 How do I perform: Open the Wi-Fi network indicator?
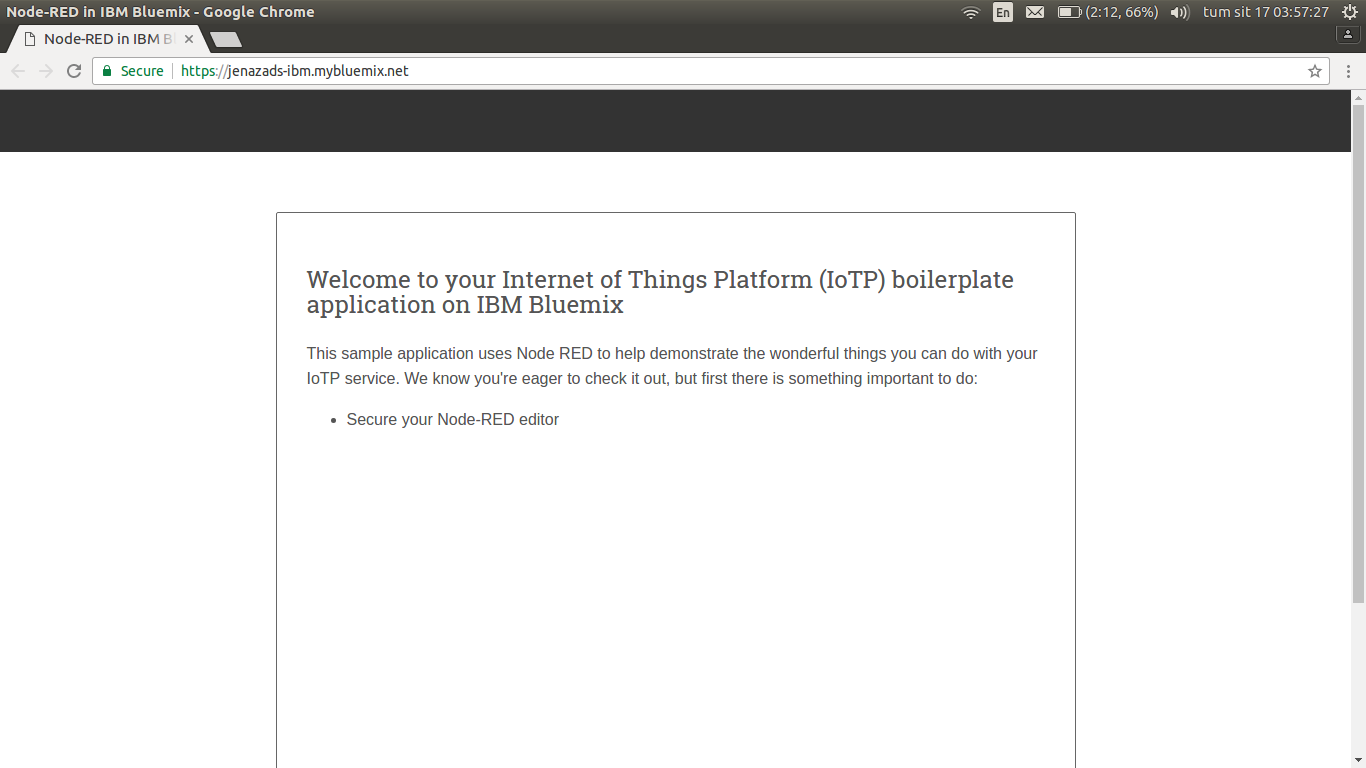(x=970, y=12)
